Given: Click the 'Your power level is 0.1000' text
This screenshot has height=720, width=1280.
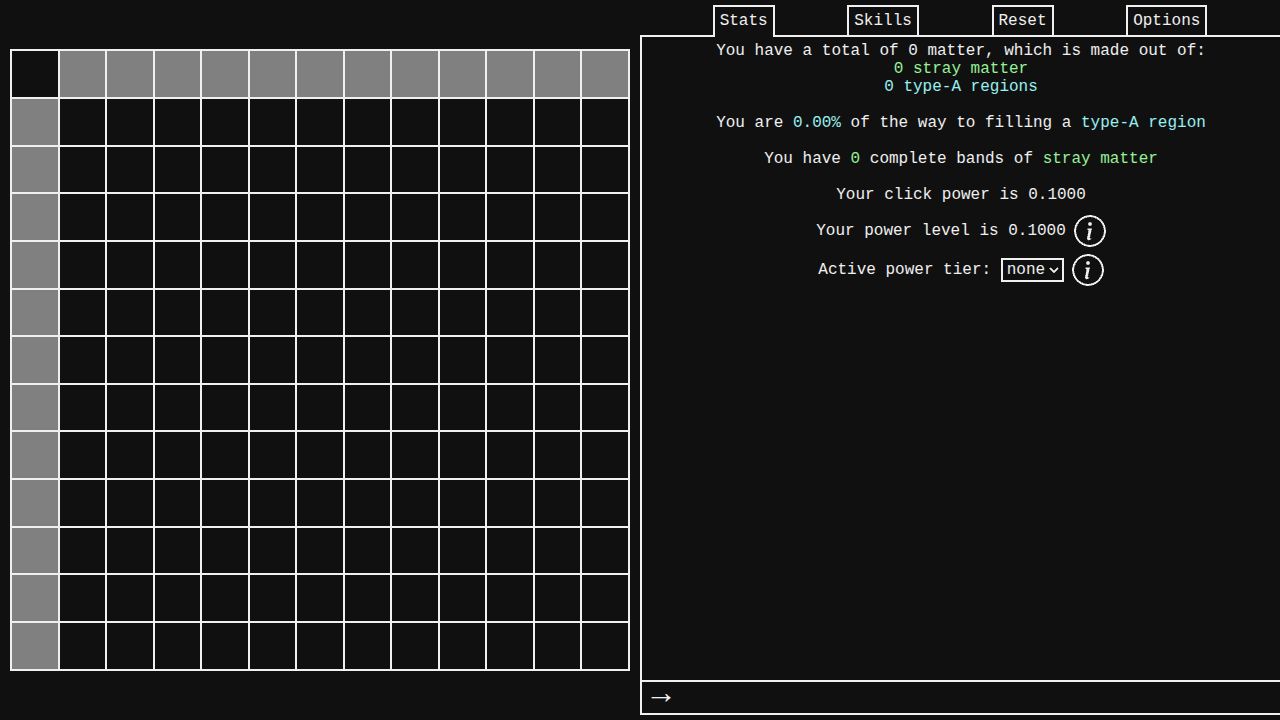Looking at the screenshot, I should pos(941,230).
